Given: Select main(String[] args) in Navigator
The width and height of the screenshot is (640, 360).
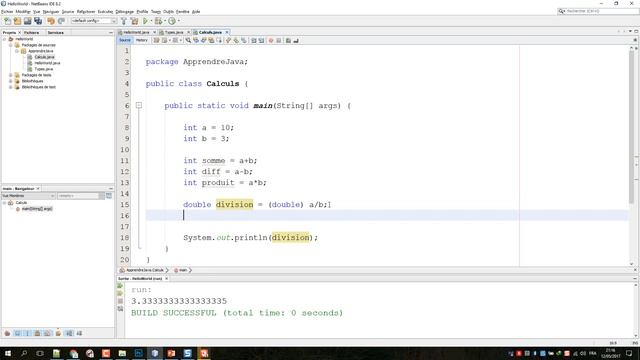Looking at the screenshot, I should coord(37,209).
